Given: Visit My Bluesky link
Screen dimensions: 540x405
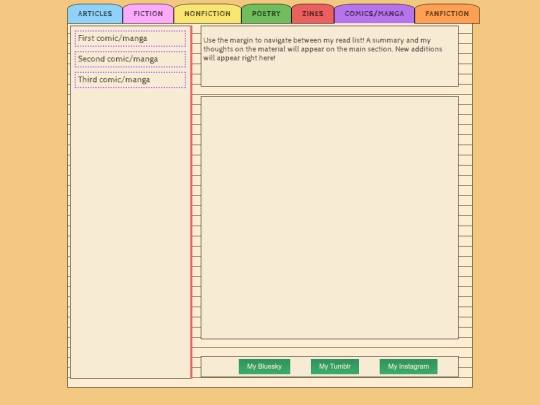Looking at the screenshot, I should (x=264, y=366).
